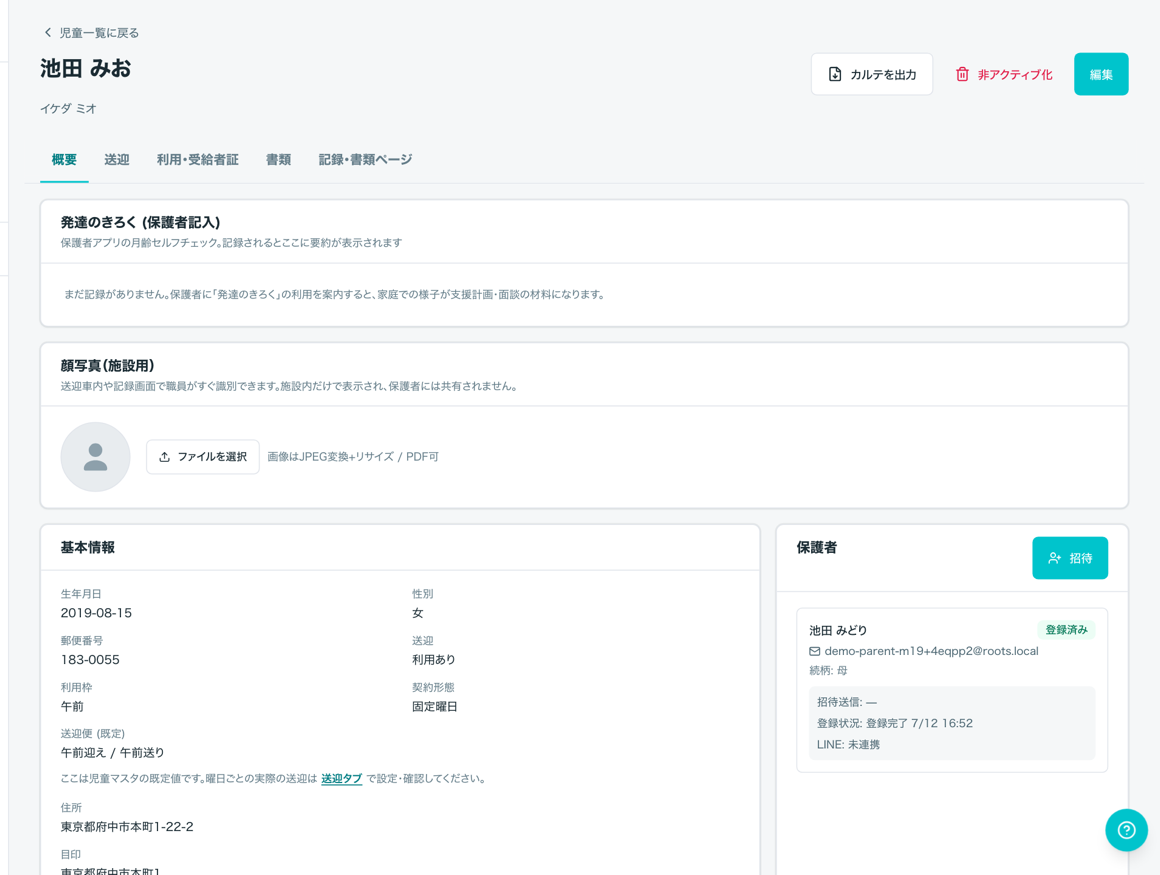Screen dimensions: 1160x875
Task: Click the カルテを出力 button
Action: tap(871, 74)
